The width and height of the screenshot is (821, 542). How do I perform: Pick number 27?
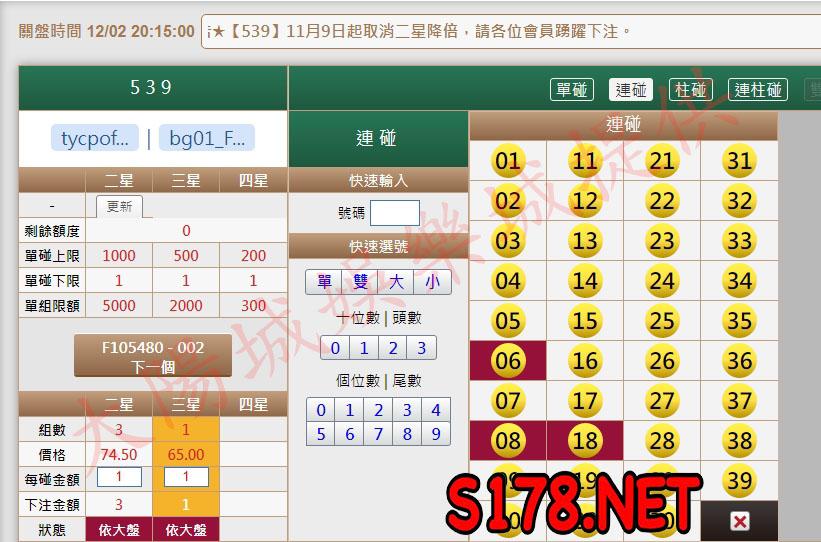tap(662, 401)
